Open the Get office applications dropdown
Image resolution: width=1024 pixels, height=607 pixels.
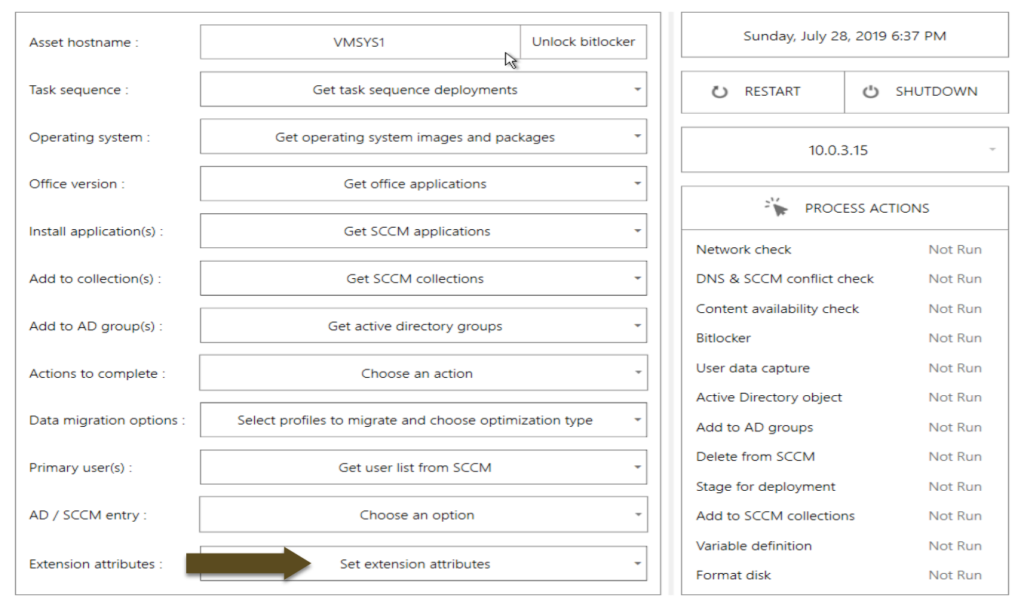point(423,184)
